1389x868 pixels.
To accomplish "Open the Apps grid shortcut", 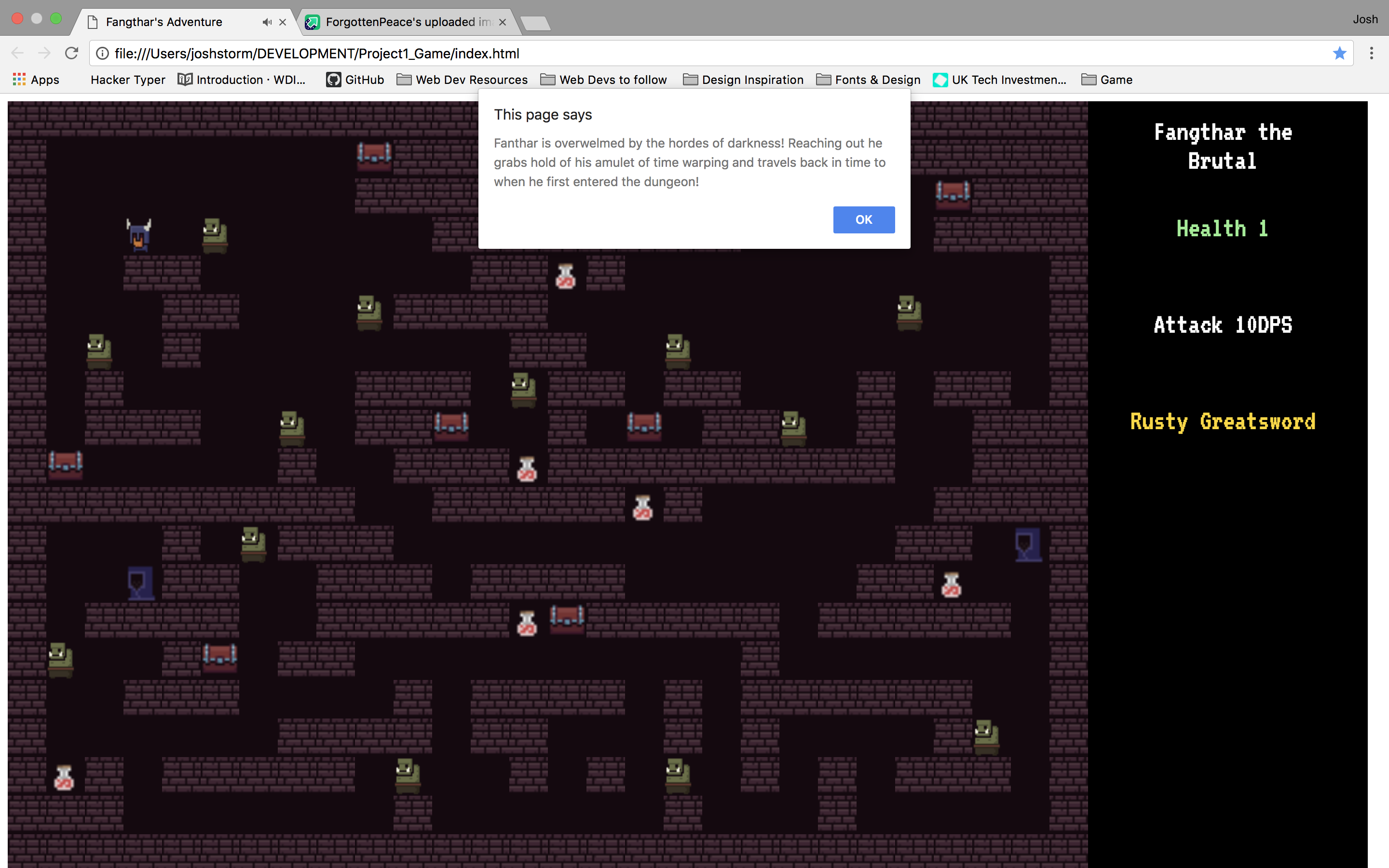I will 36,80.
